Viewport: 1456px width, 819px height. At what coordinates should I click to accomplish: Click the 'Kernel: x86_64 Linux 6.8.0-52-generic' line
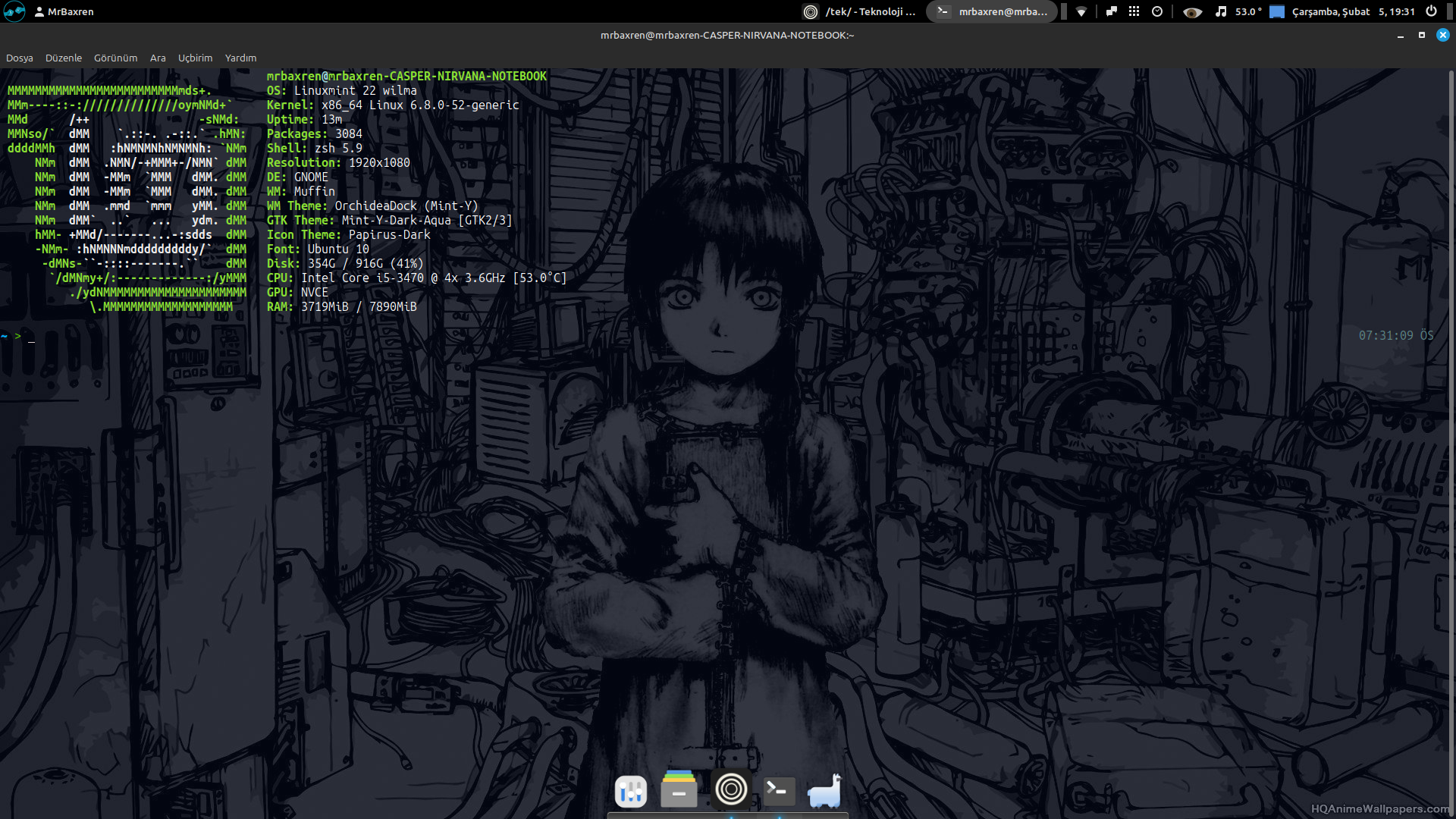(x=393, y=105)
